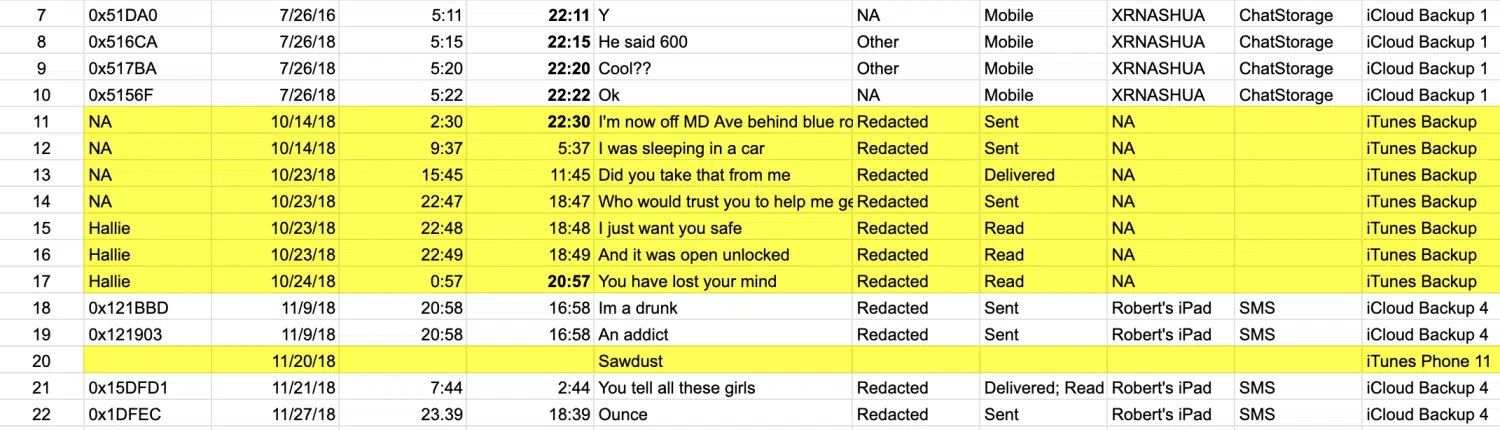Click the 'iTunes Phone 11' cell
Screen dimensions: 1500x430
pyautogui.click(x=1428, y=361)
